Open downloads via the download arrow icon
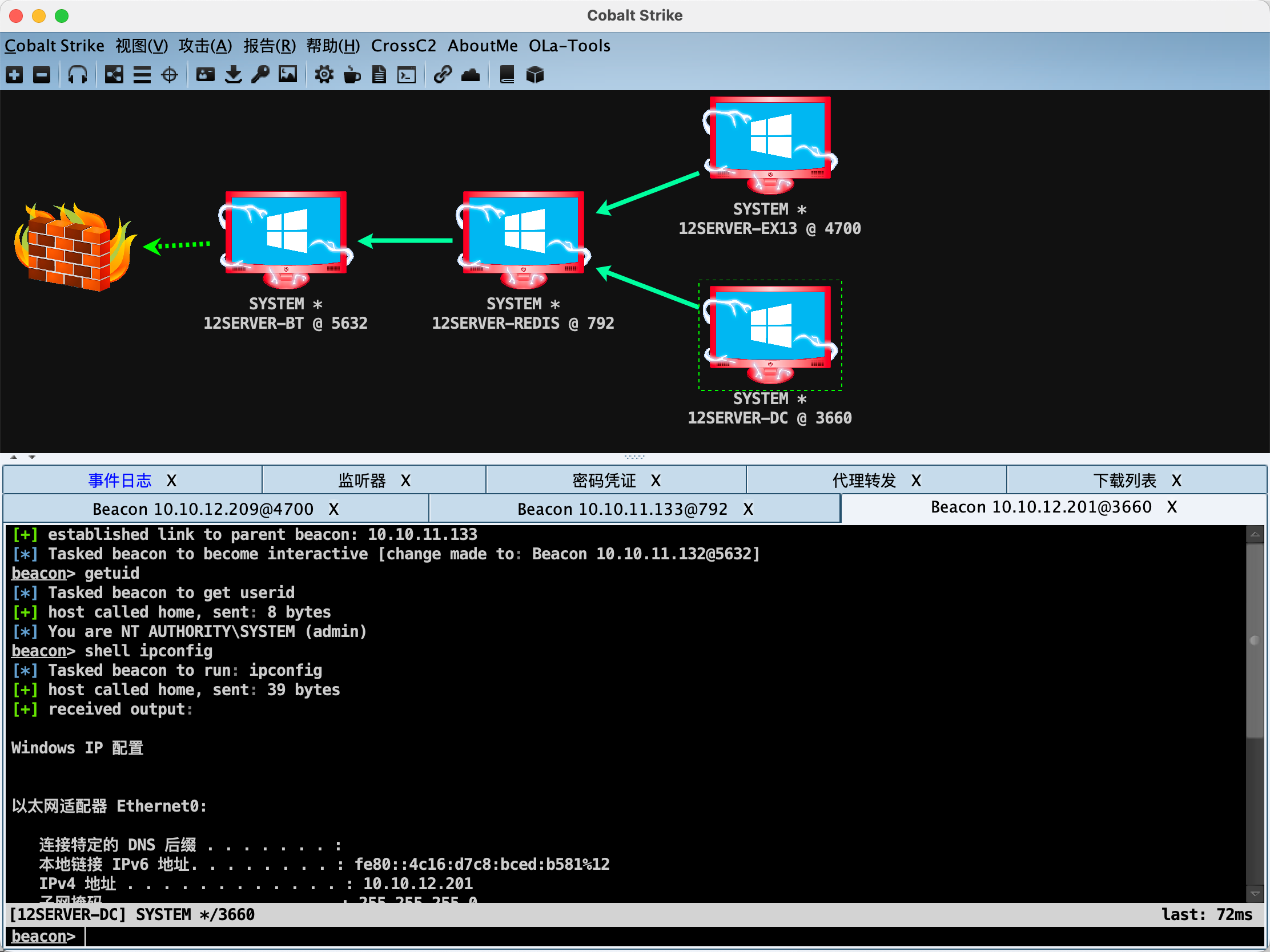The image size is (1270, 952). point(233,75)
